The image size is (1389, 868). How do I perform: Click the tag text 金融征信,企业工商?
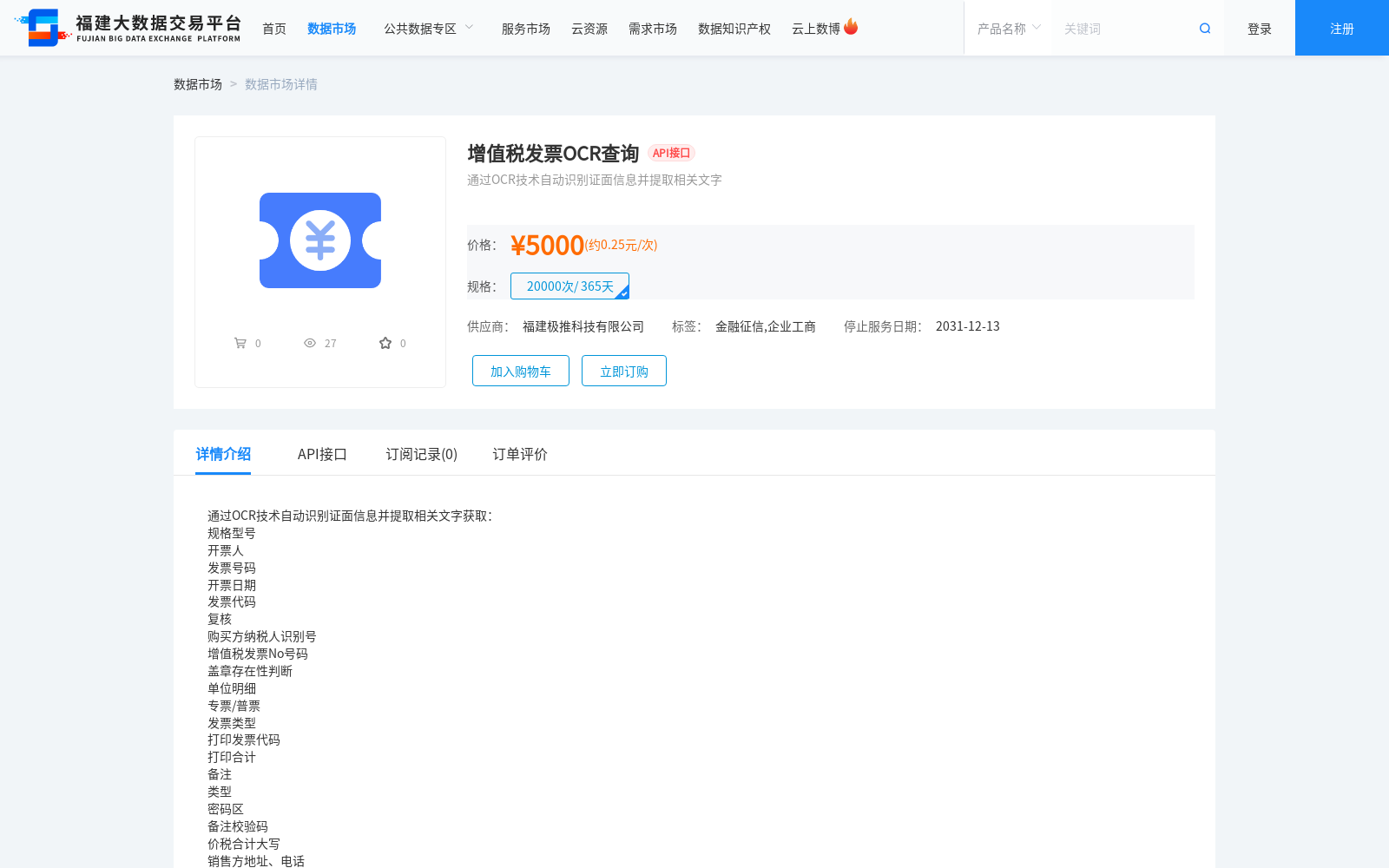point(766,326)
